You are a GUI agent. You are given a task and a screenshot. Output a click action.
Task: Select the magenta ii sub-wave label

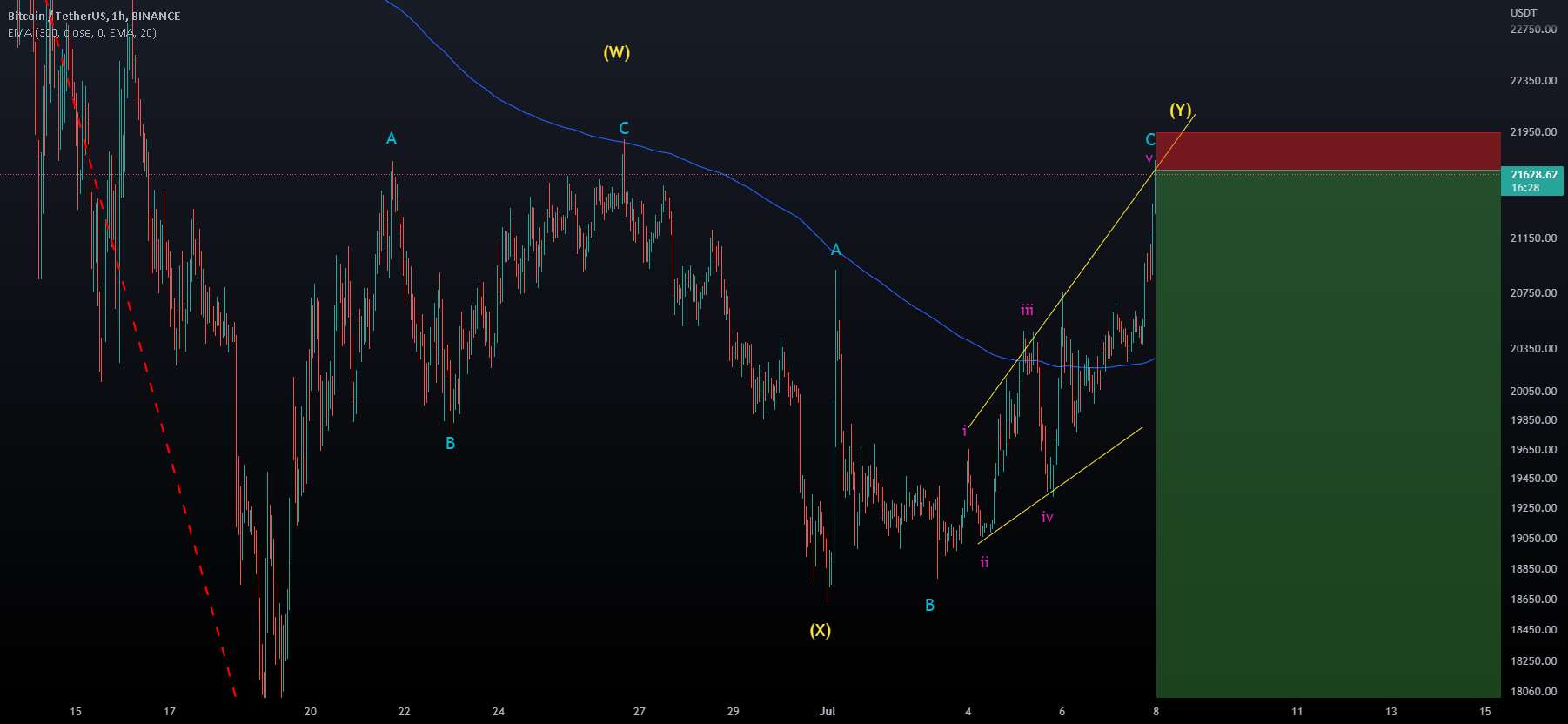[x=984, y=562]
